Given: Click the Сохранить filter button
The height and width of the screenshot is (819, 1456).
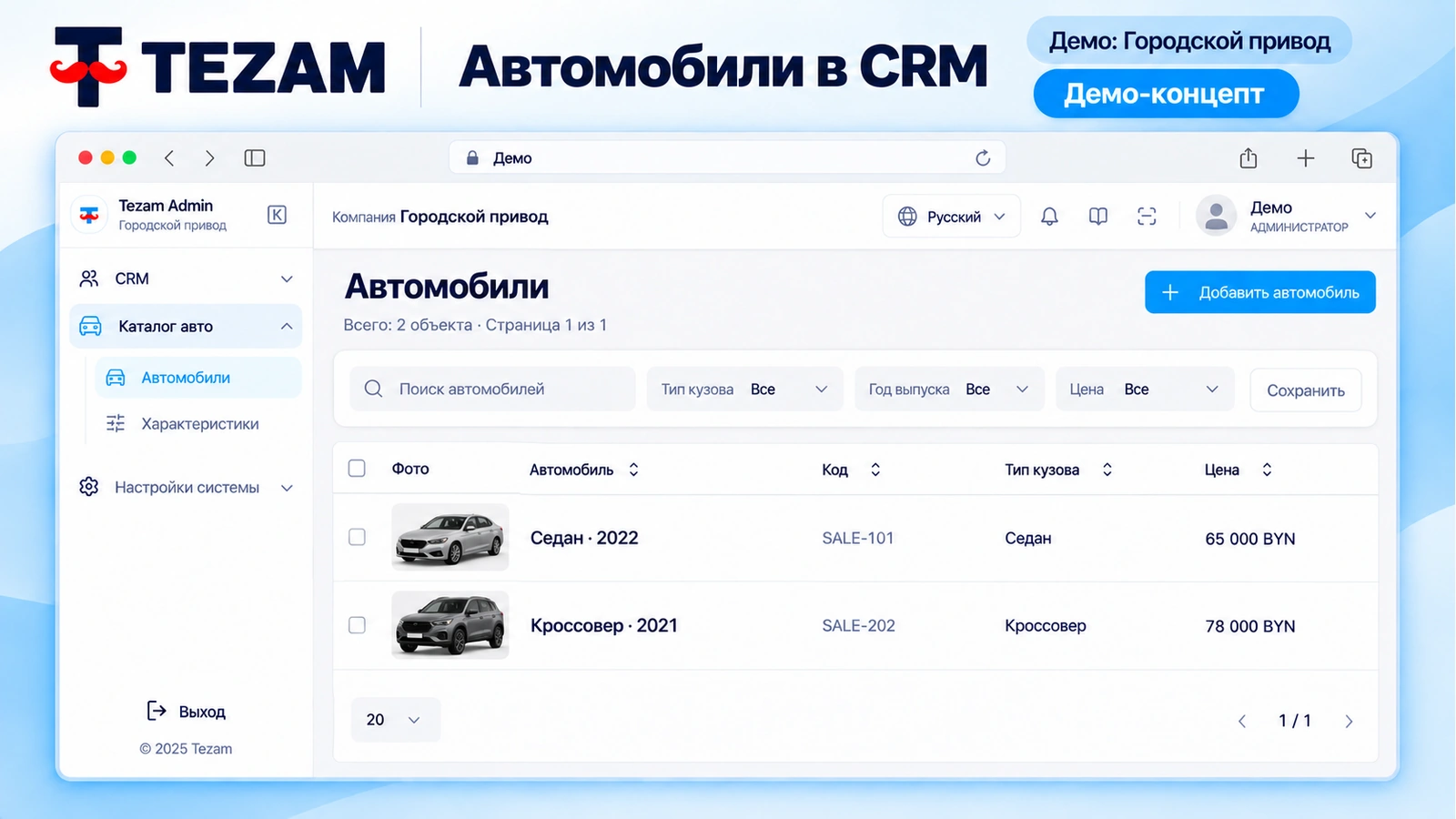Looking at the screenshot, I should click(x=1306, y=390).
